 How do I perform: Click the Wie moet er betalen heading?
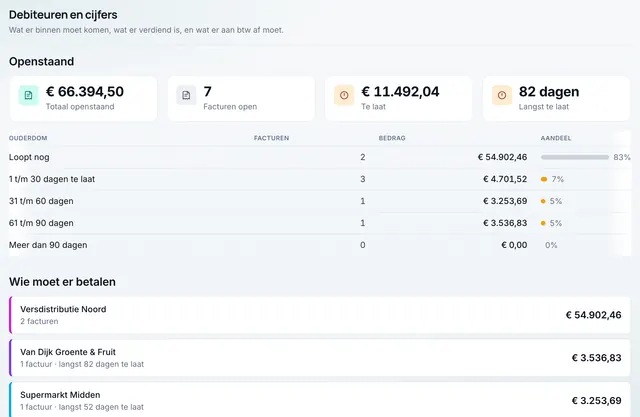(62, 282)
